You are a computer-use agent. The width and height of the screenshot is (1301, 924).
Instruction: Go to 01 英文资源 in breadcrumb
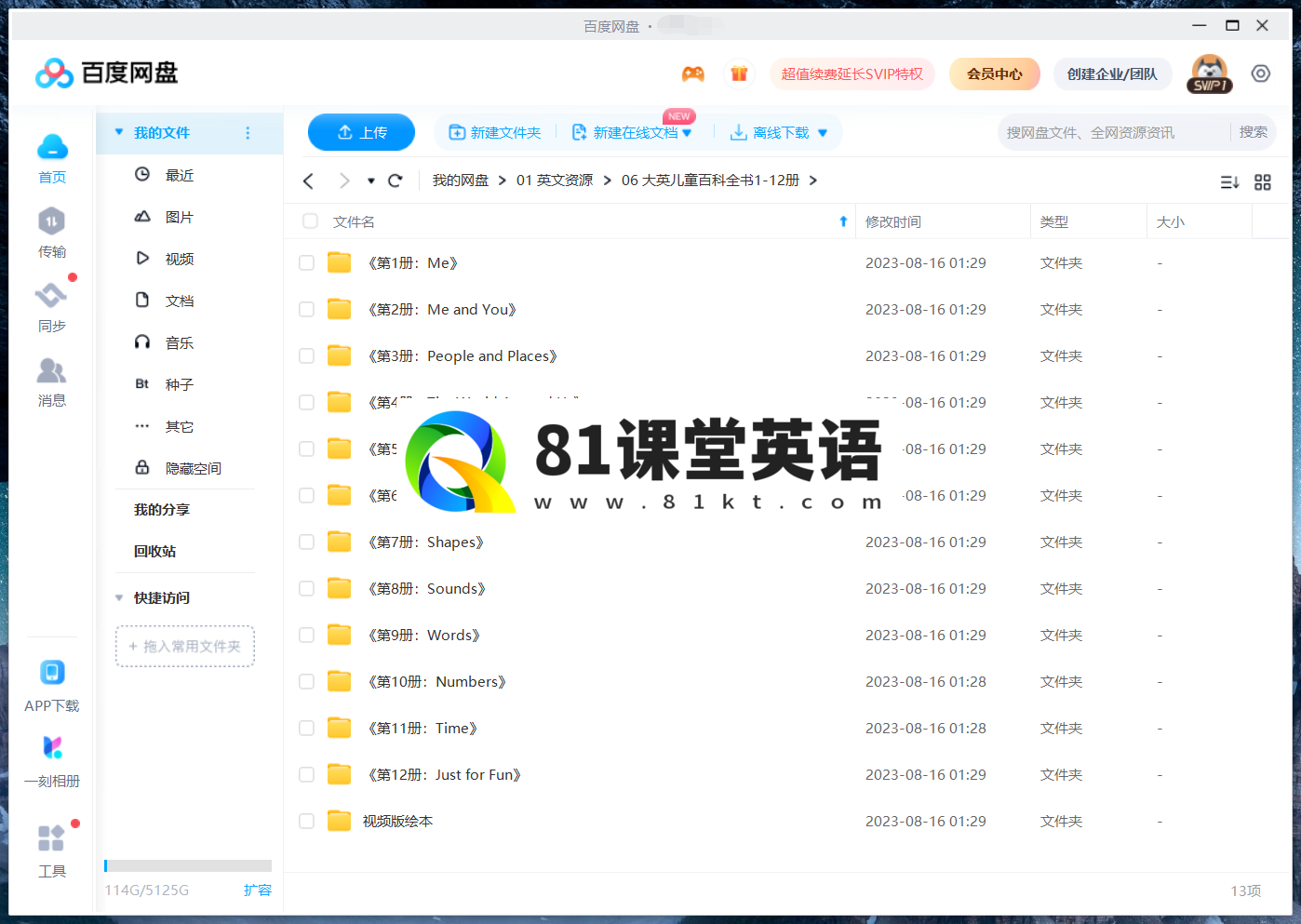click(x=555, y=181)
